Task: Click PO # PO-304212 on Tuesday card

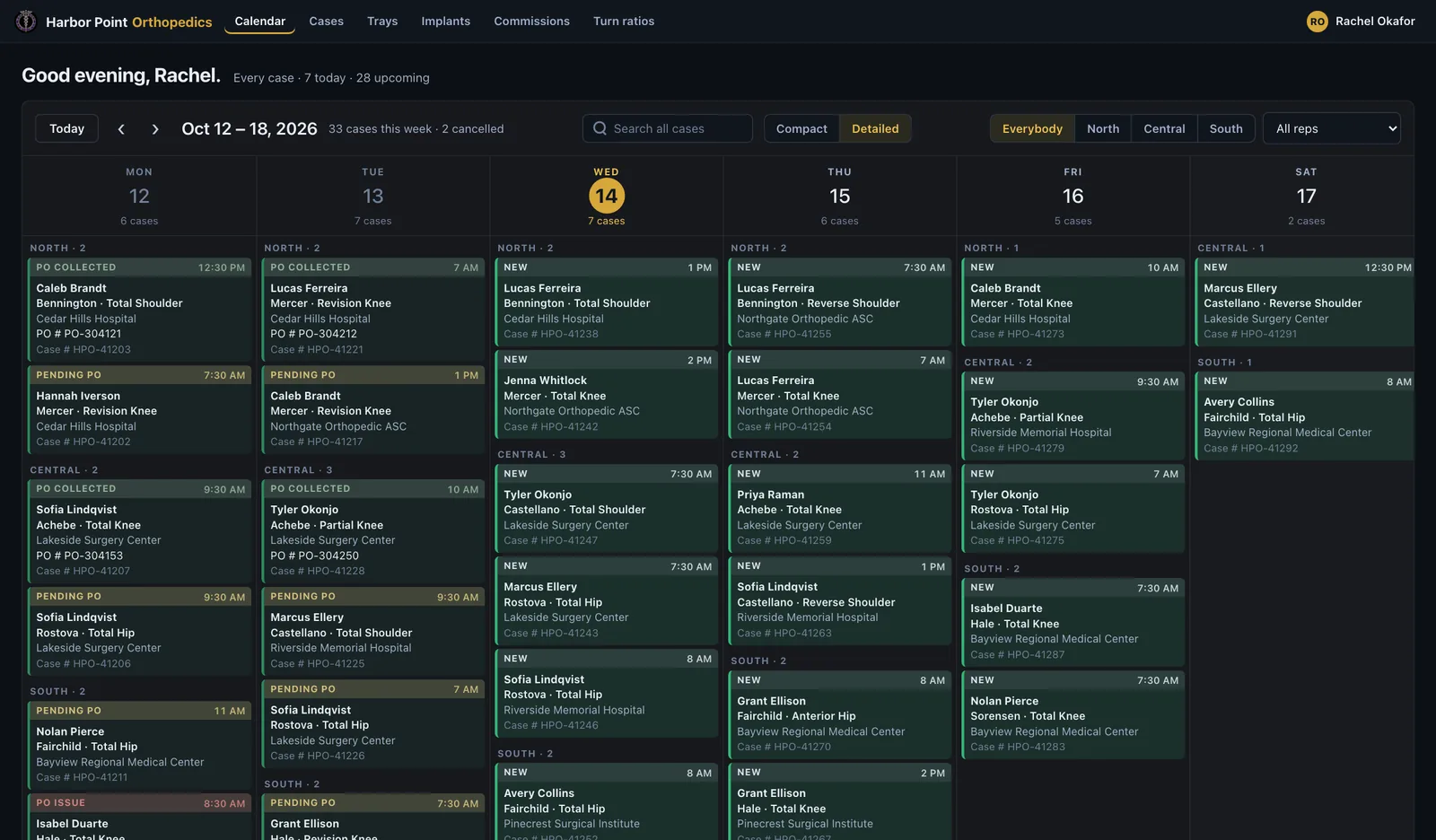Action: click(x=314, y=334)
